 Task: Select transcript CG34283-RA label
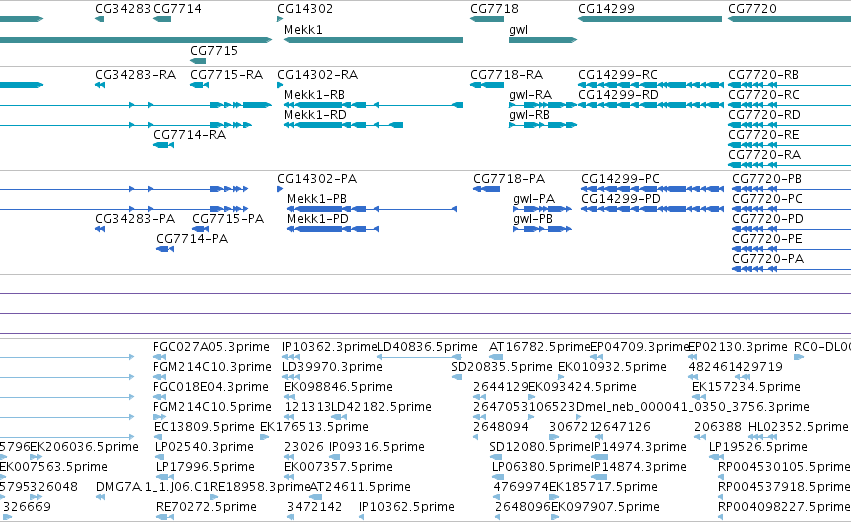click(x=136, y=75)
